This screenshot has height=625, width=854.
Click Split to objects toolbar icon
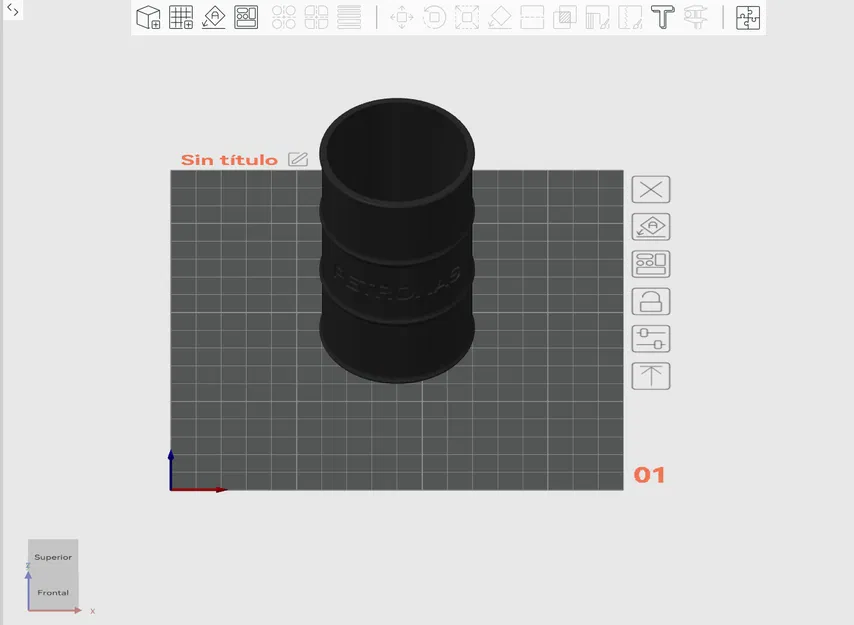click(x=284, y=17)
